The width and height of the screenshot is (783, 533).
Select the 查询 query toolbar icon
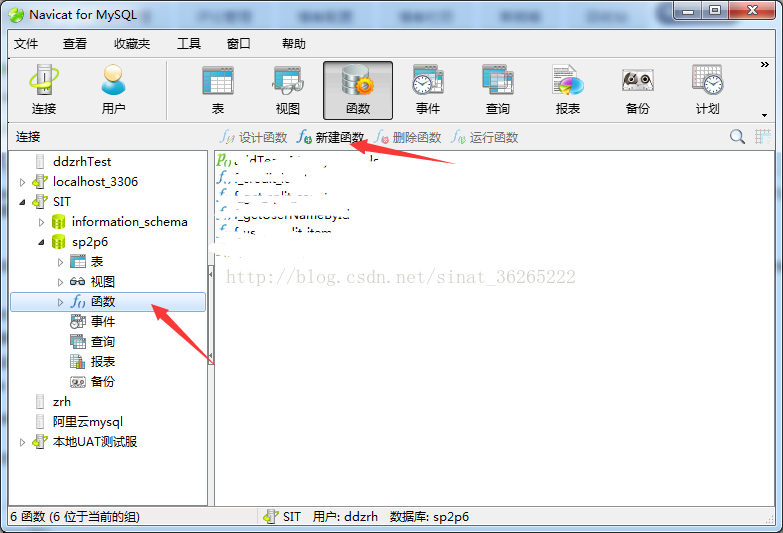click(498, 90)
